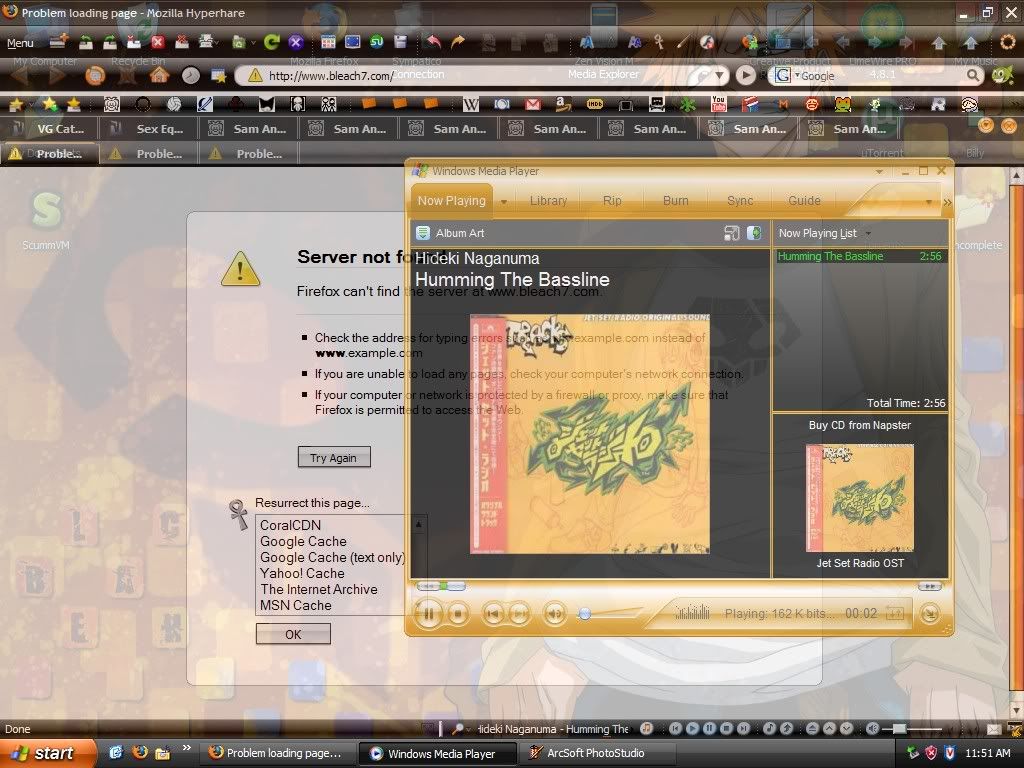
Task: Click Next track in Windows Media Player
Action: coord(519,614)
